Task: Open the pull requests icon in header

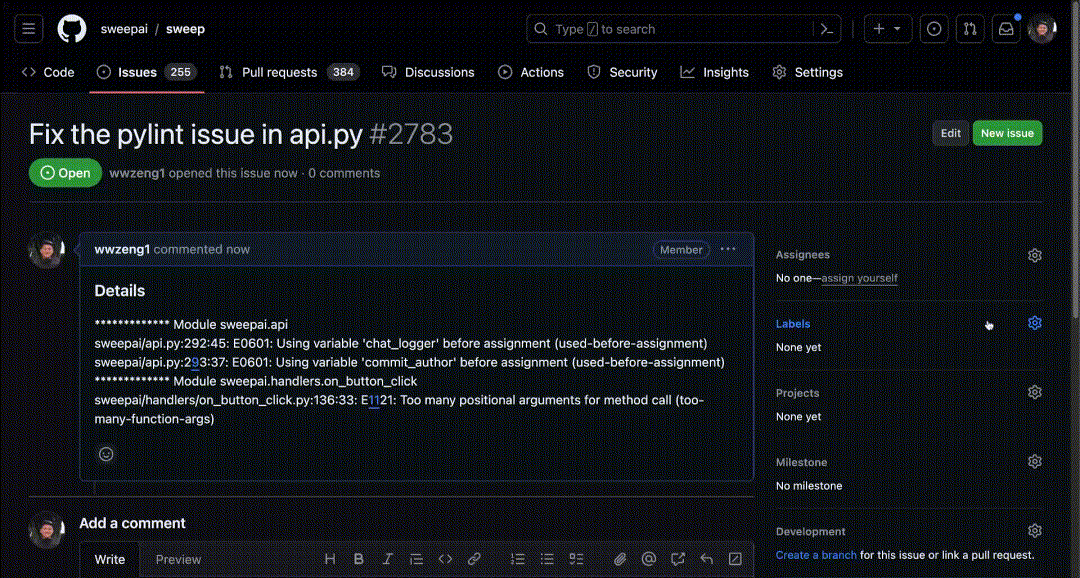Action: tap(970, 29)
